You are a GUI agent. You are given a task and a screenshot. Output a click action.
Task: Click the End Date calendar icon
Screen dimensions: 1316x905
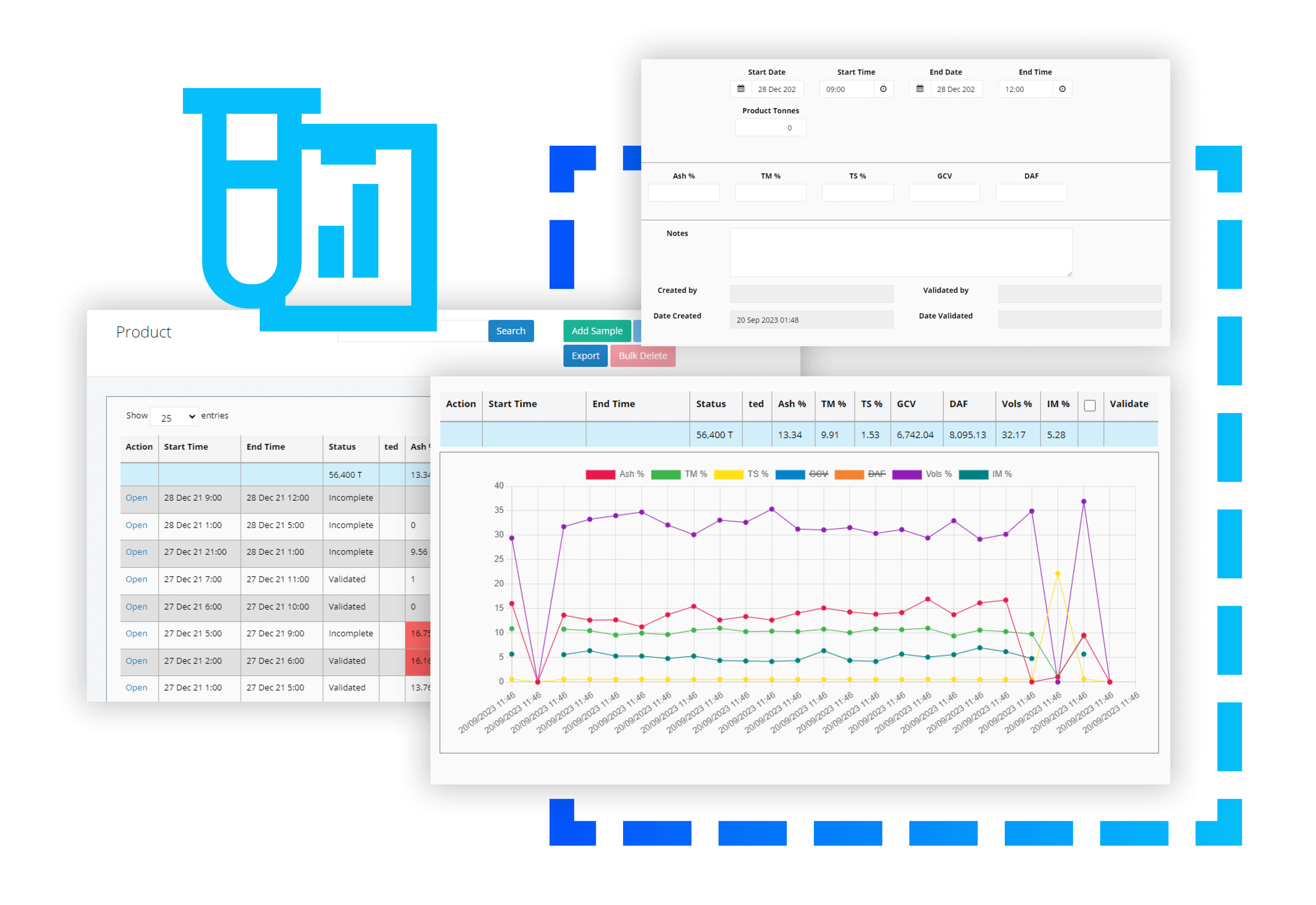(920, 89)
